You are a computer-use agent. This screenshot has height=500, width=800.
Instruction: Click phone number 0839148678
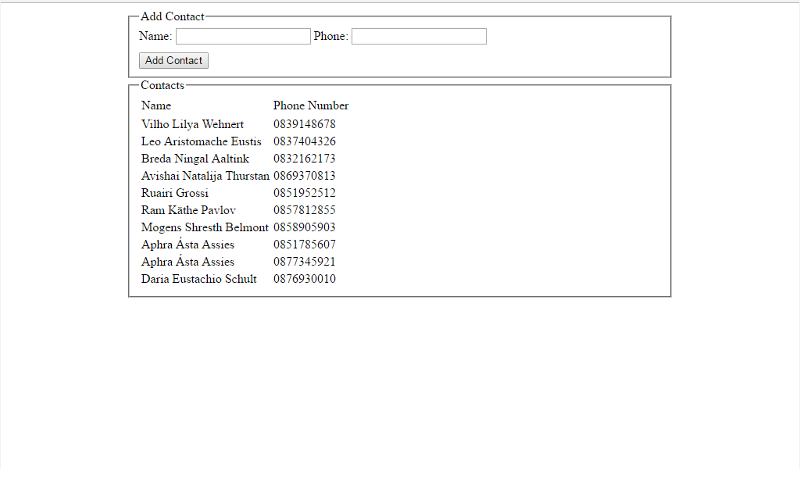pyautogui.click(x=304, y=124)
